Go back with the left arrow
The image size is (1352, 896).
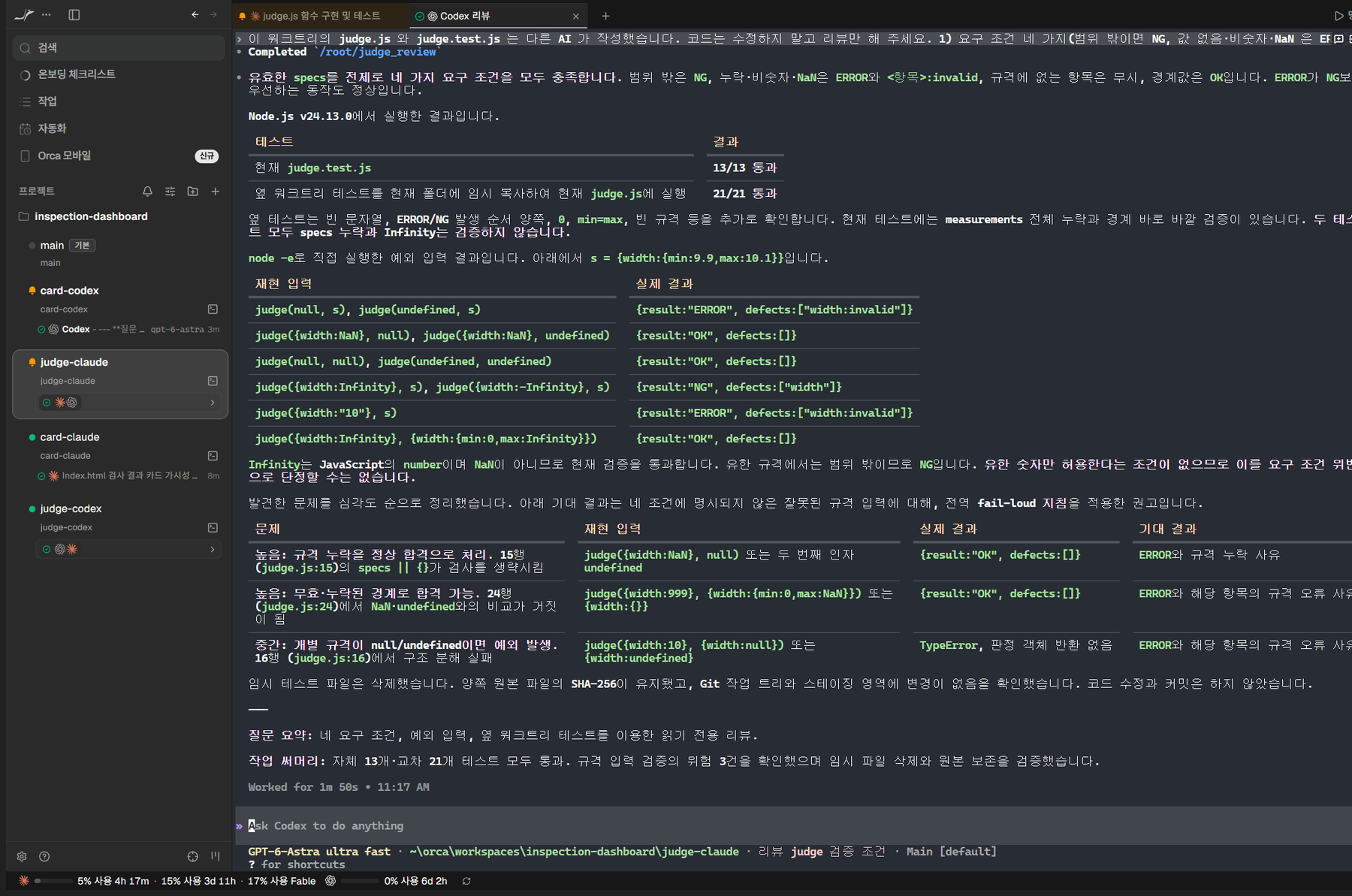point(195,14)
